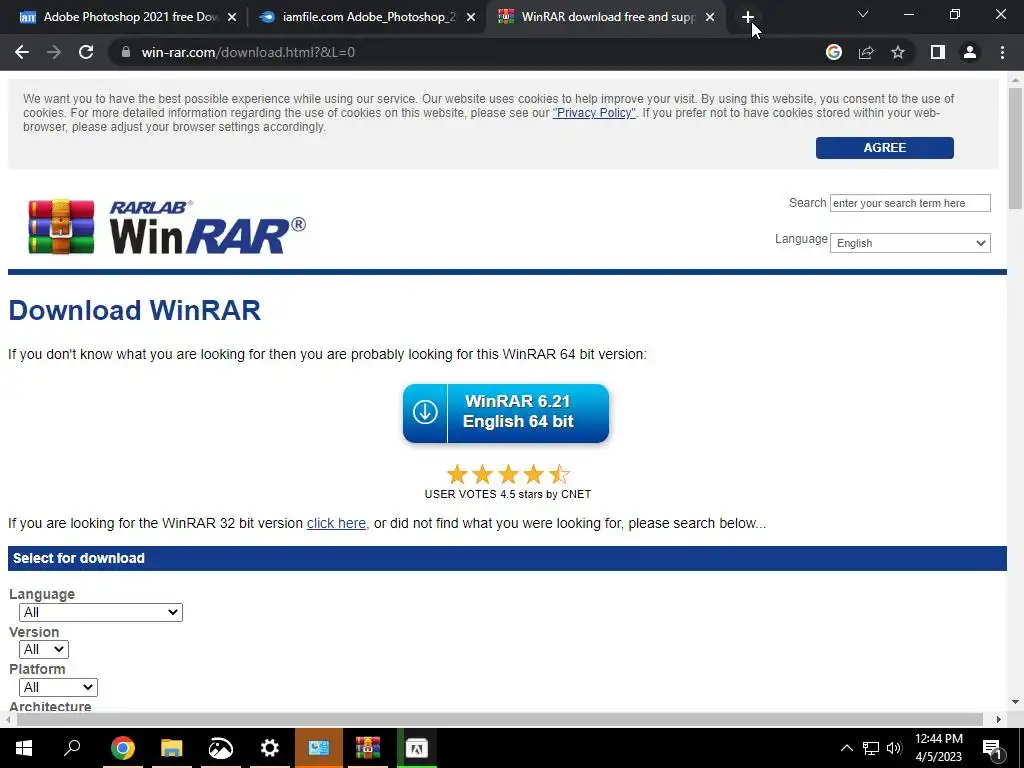Screen dimensions: 1024x768
Task: Close the WinRAR download tab
Action: tap(710, 17)
